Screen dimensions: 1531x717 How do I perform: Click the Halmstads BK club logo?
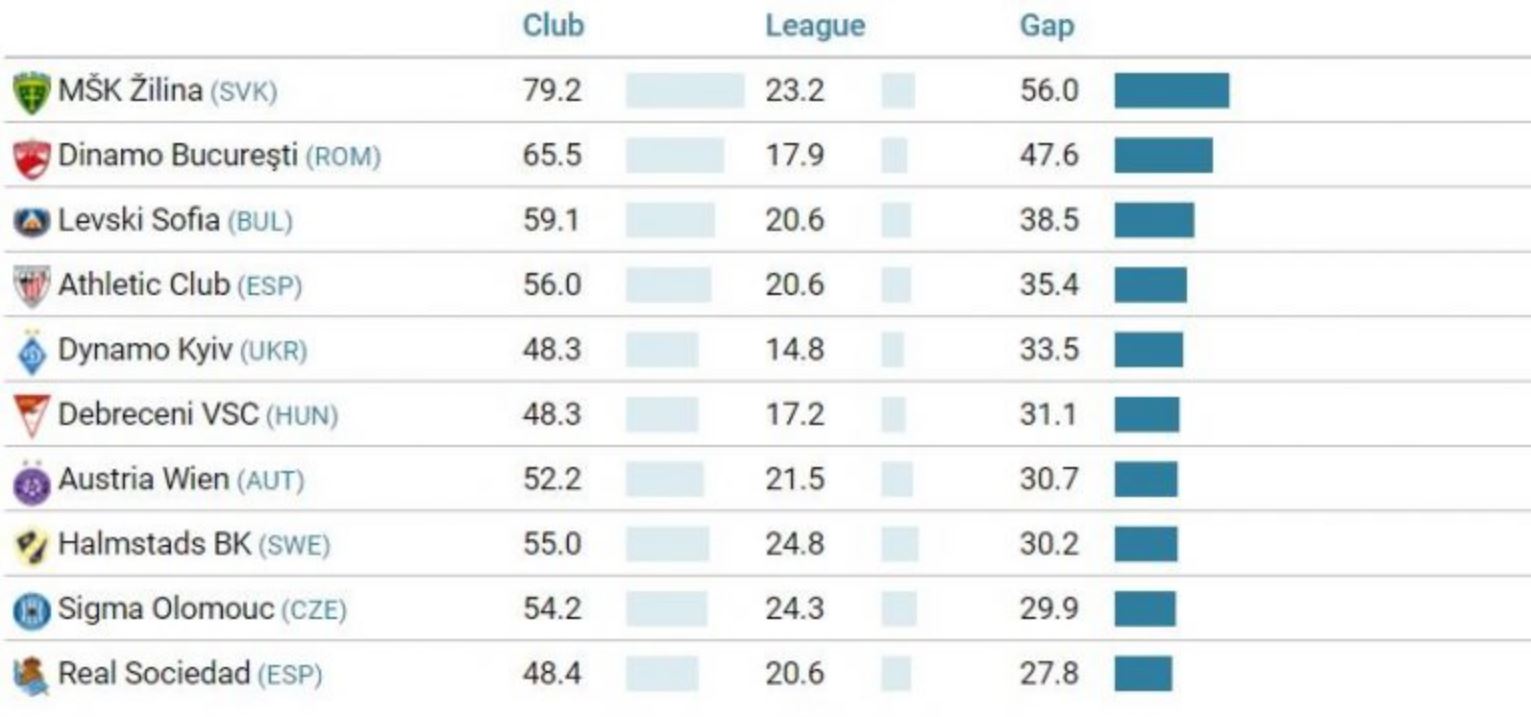pyautogui.click(x=31, y=546)
